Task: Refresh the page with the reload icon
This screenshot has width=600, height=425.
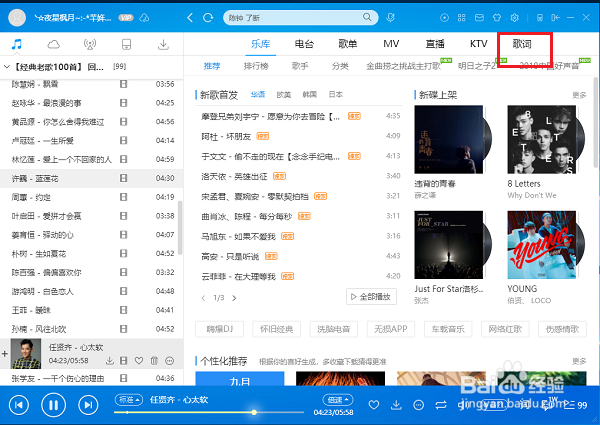Action: tap(208, 18)
